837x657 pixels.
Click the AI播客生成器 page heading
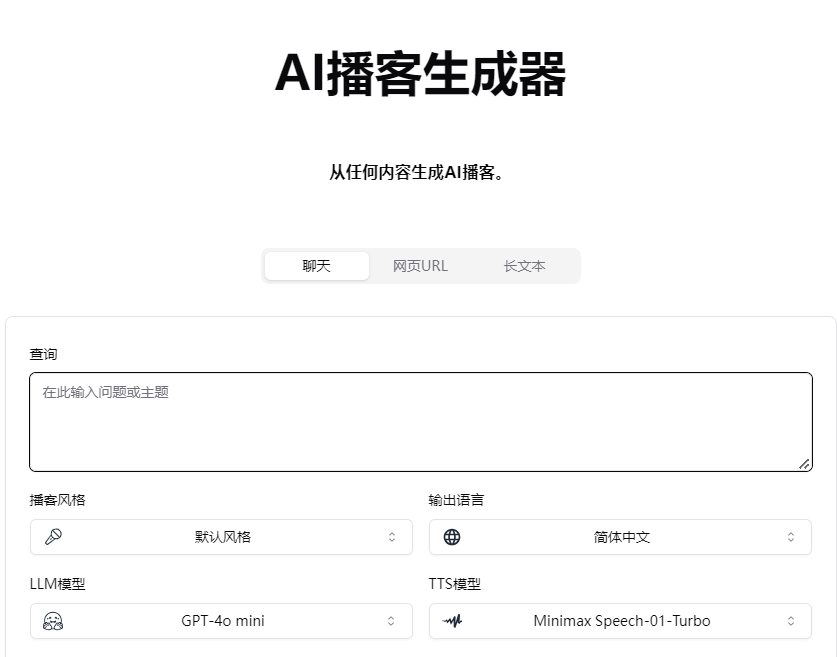pyautogui.click(x=420, y=74)
